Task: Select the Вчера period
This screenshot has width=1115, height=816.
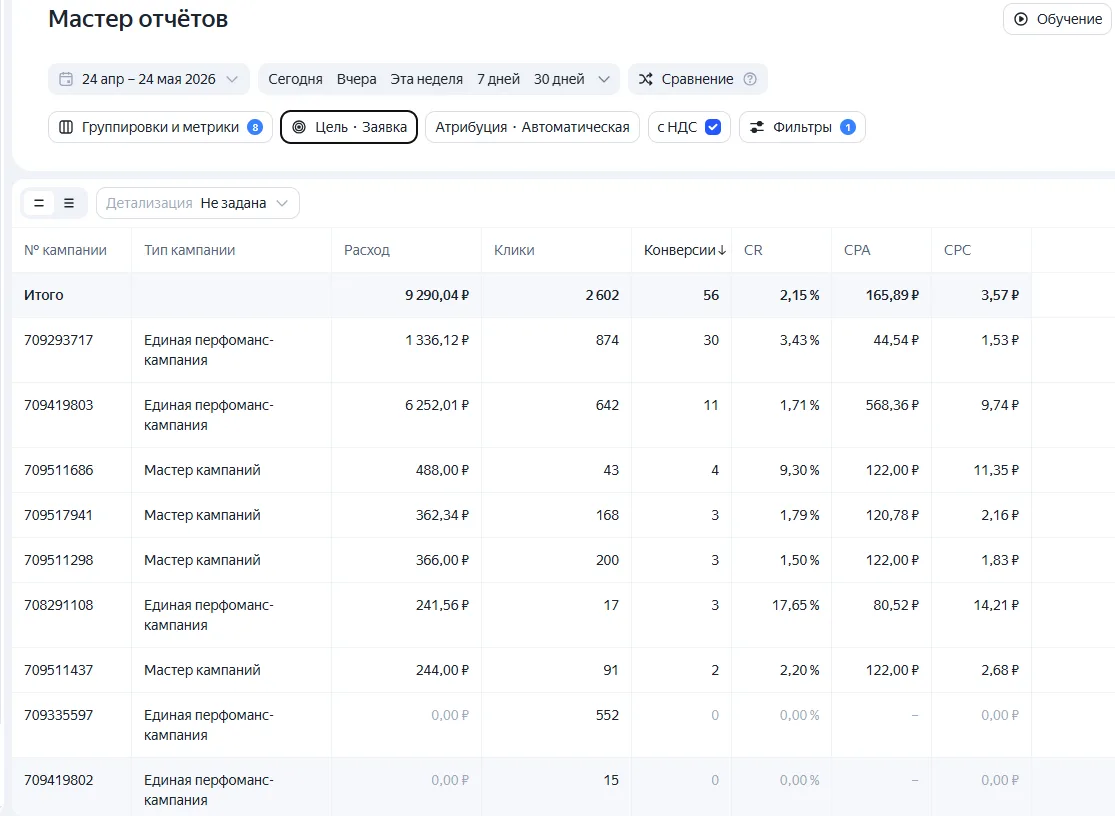Action: [356, 79]
